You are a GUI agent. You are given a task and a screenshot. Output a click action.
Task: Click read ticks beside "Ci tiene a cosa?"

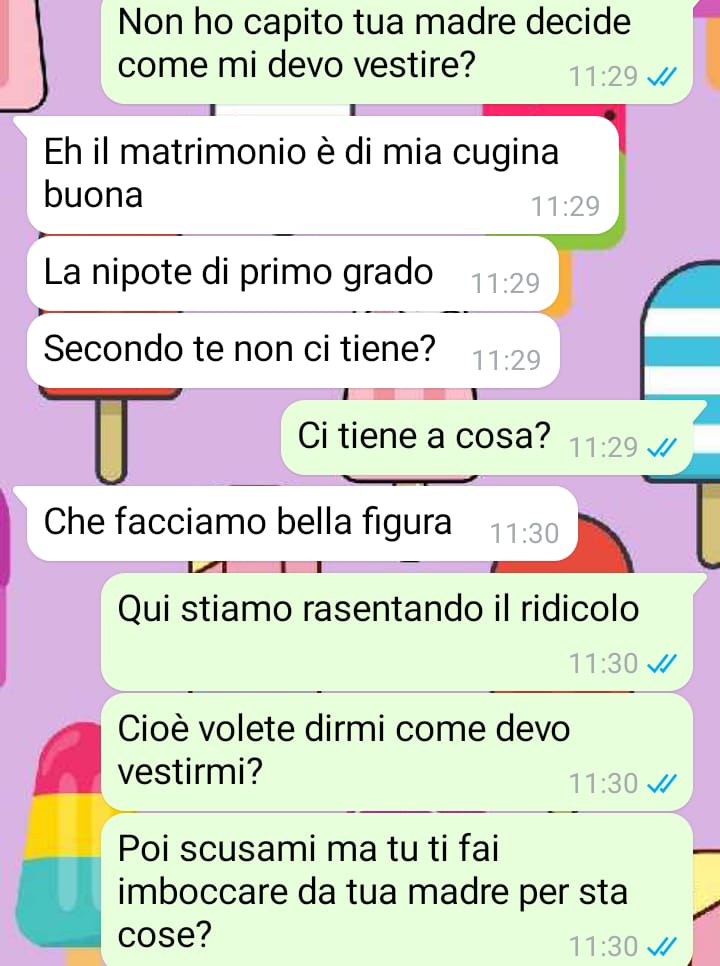(x=663, y=448)
